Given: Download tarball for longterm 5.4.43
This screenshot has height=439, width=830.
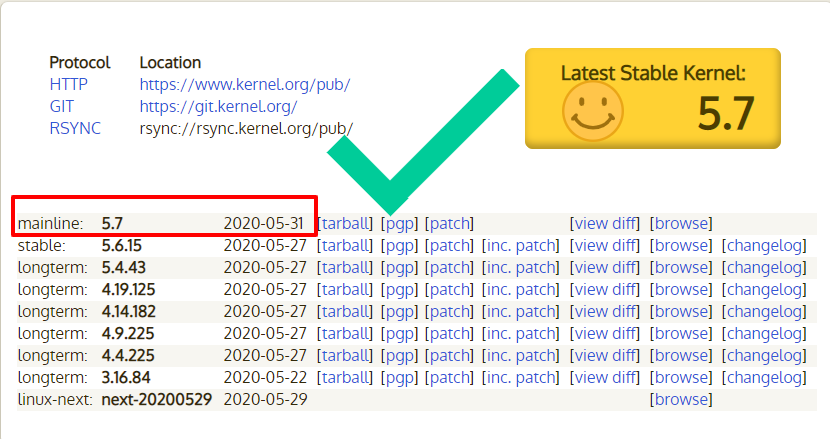Looking at the screenshot, I should click(345, 267).
